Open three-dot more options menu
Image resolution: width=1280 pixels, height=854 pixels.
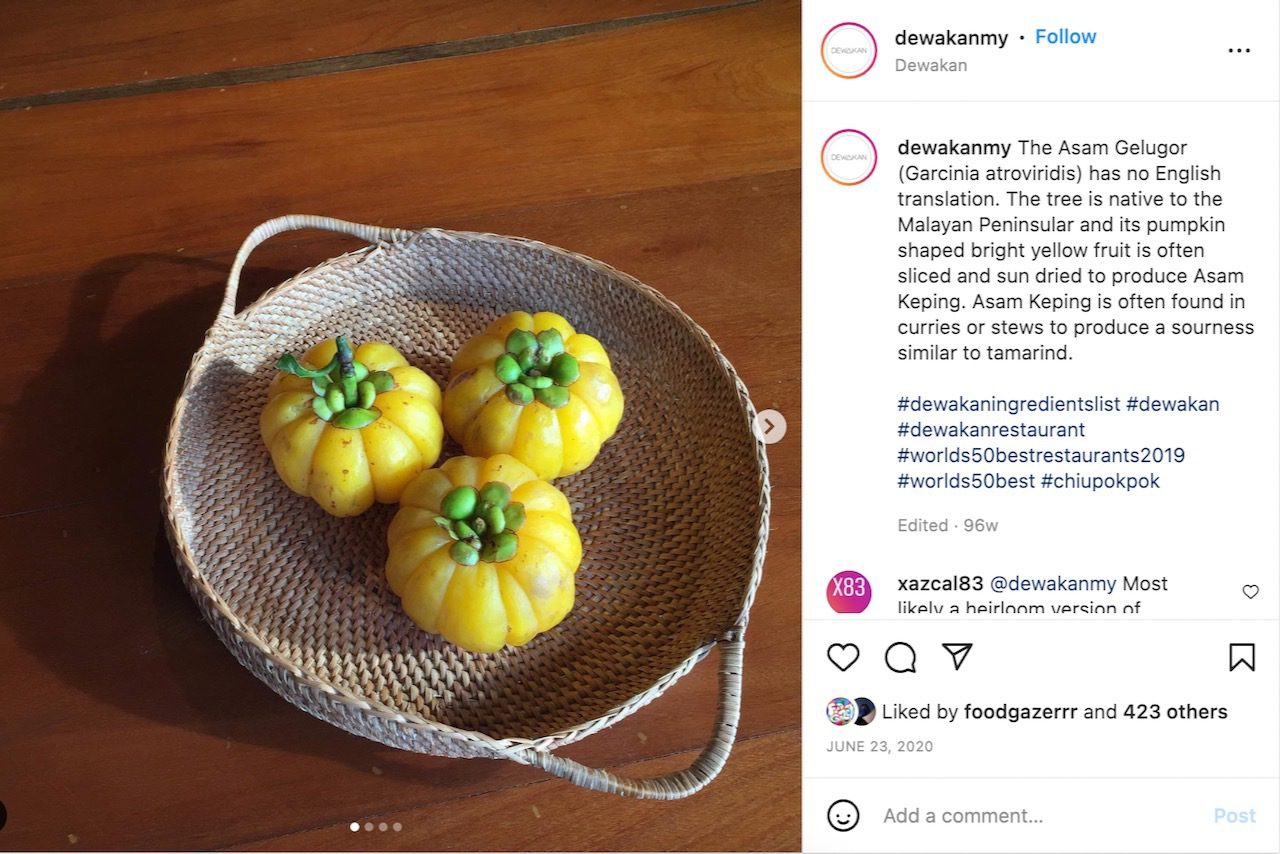pos(1239,51)
